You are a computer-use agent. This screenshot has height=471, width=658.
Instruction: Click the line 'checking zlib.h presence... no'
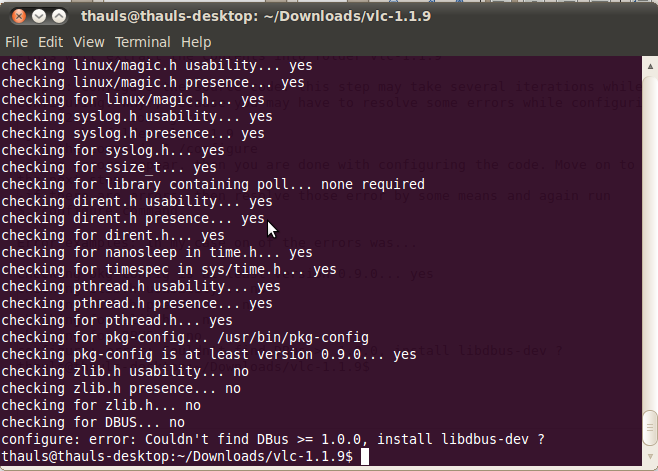coord(121,388)
